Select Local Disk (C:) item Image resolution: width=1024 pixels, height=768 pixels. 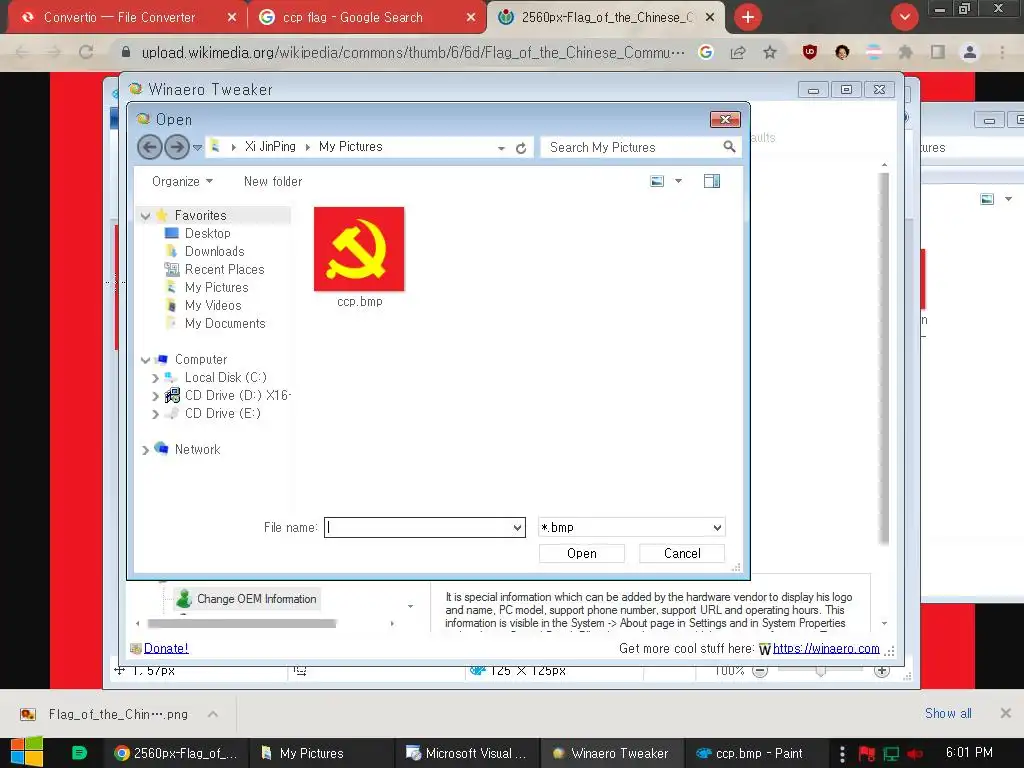tap(225, 377)
